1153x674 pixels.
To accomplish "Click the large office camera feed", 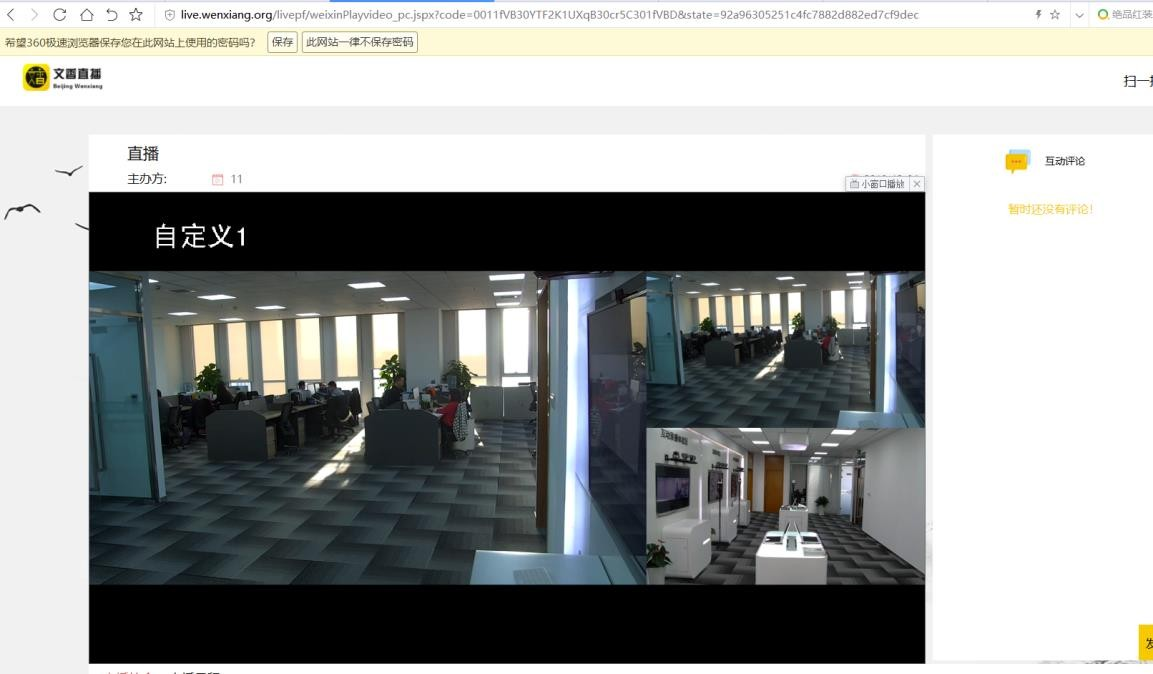I will coord(368,428).
